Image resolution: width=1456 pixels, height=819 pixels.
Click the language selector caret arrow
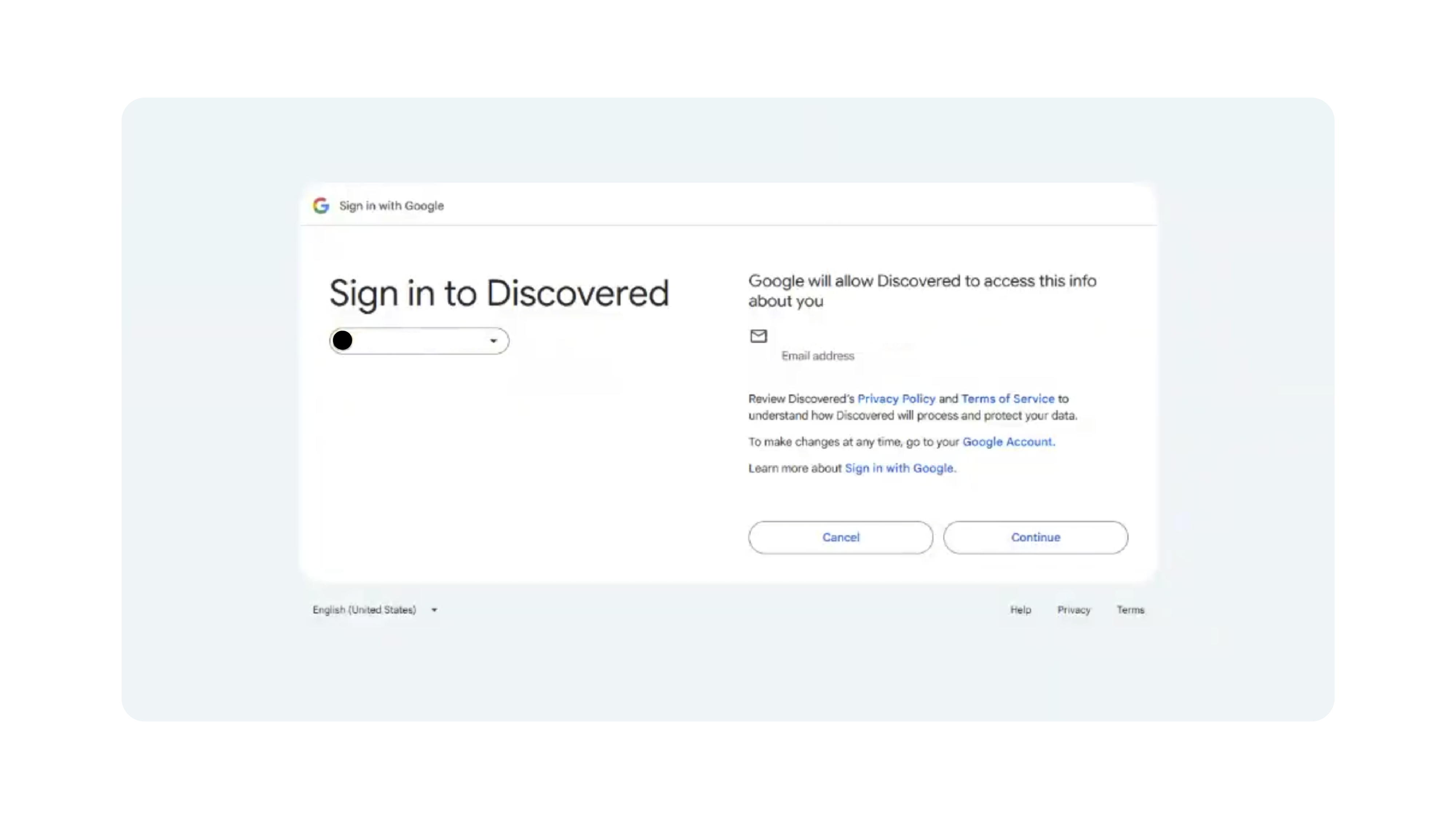(x=434, y=610)
